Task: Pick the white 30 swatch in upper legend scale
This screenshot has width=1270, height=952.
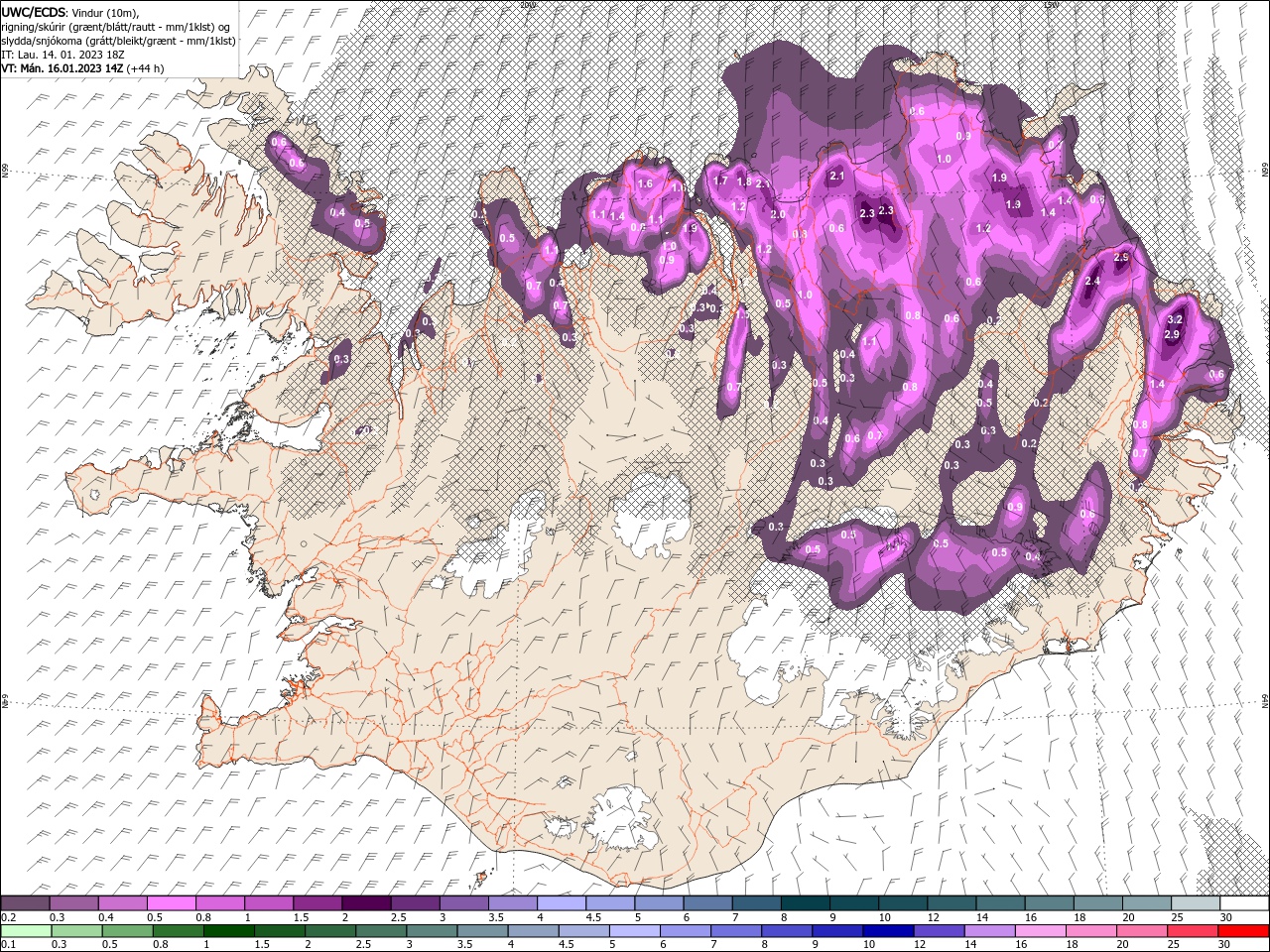Action: (x=1243, y=903)
